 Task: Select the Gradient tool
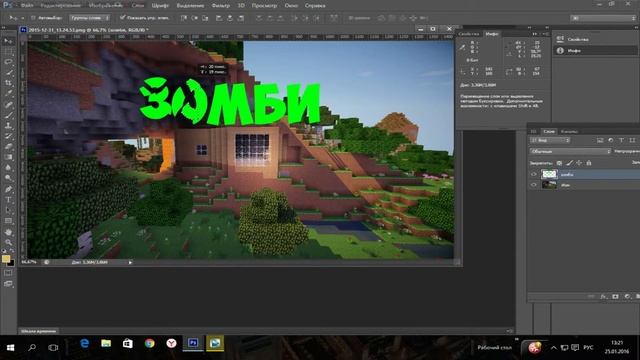coord(8,157)
